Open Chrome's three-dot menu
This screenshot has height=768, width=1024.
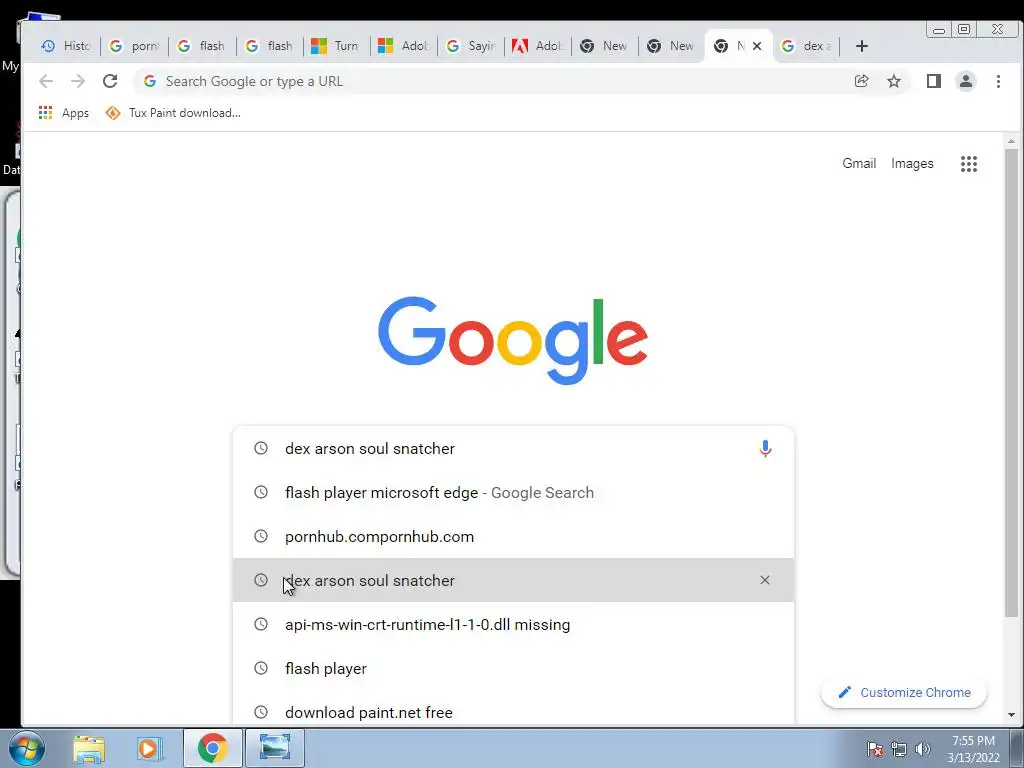[x=998, y=81]
